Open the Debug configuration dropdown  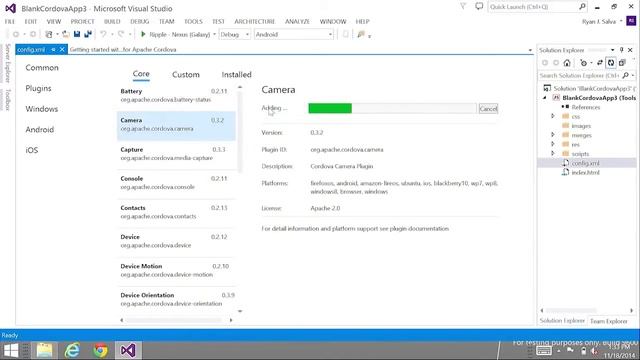click(235, 35)
